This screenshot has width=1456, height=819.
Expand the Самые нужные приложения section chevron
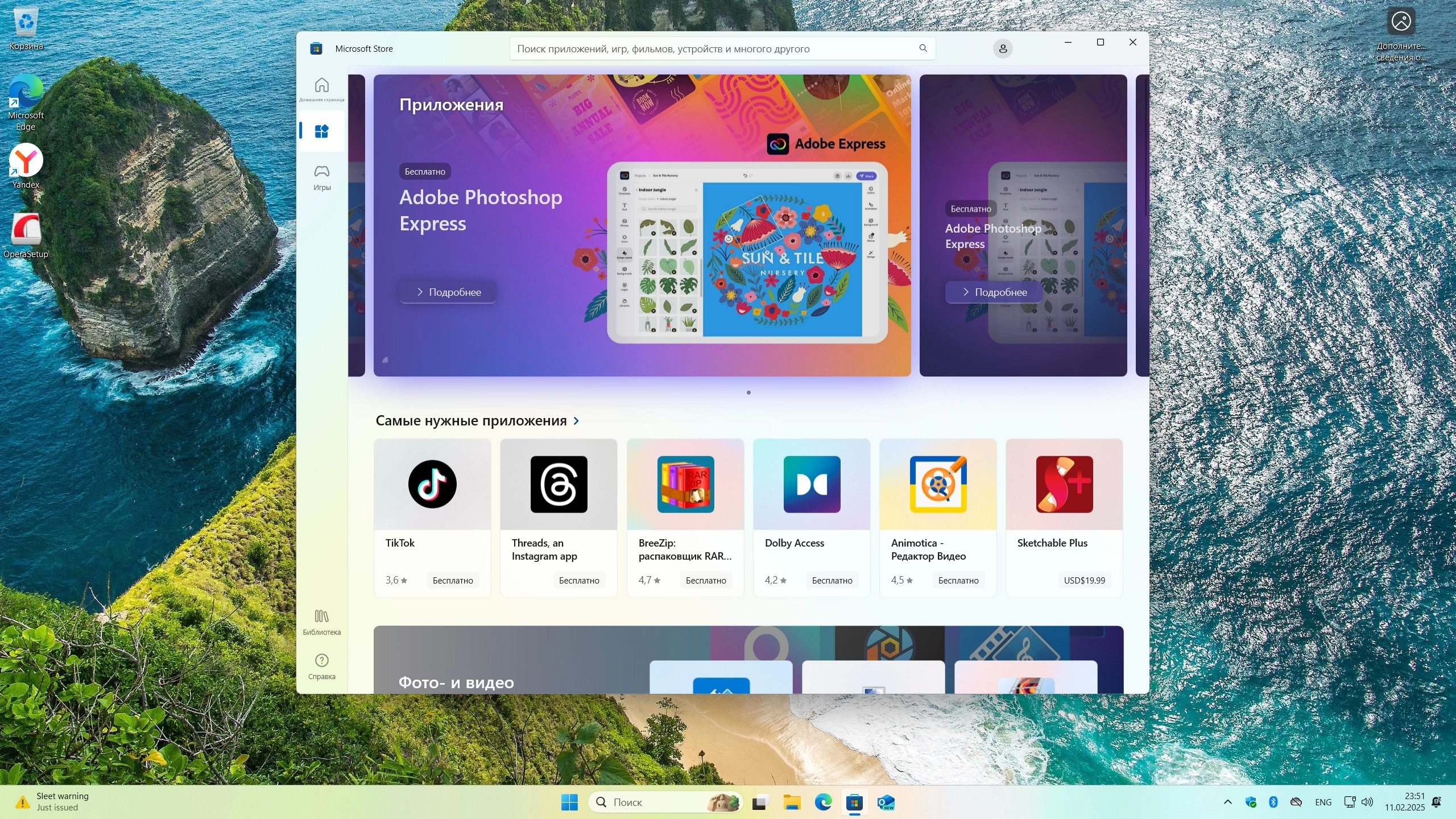pos(576,421)
